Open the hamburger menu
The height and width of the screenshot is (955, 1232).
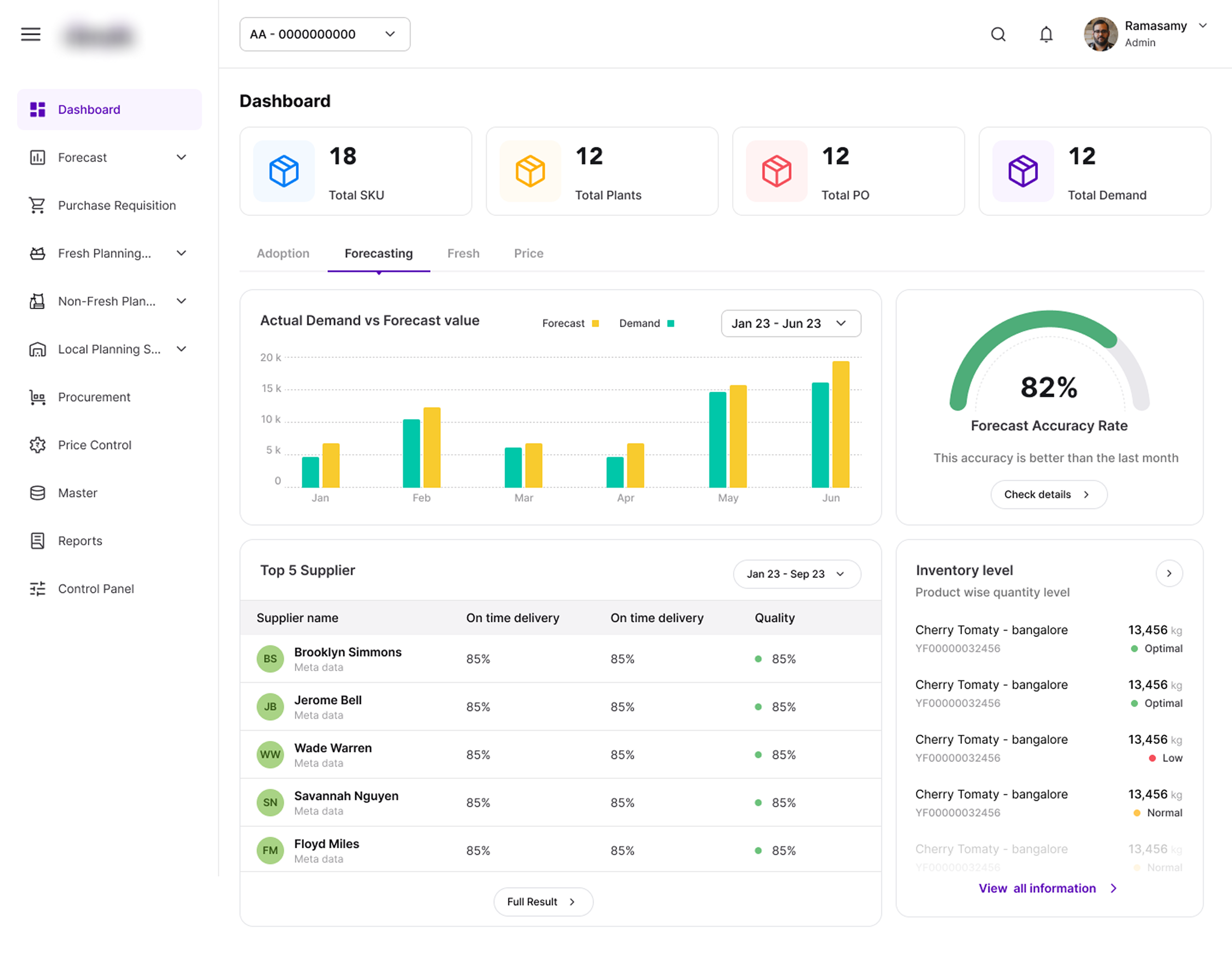point(30,34)
